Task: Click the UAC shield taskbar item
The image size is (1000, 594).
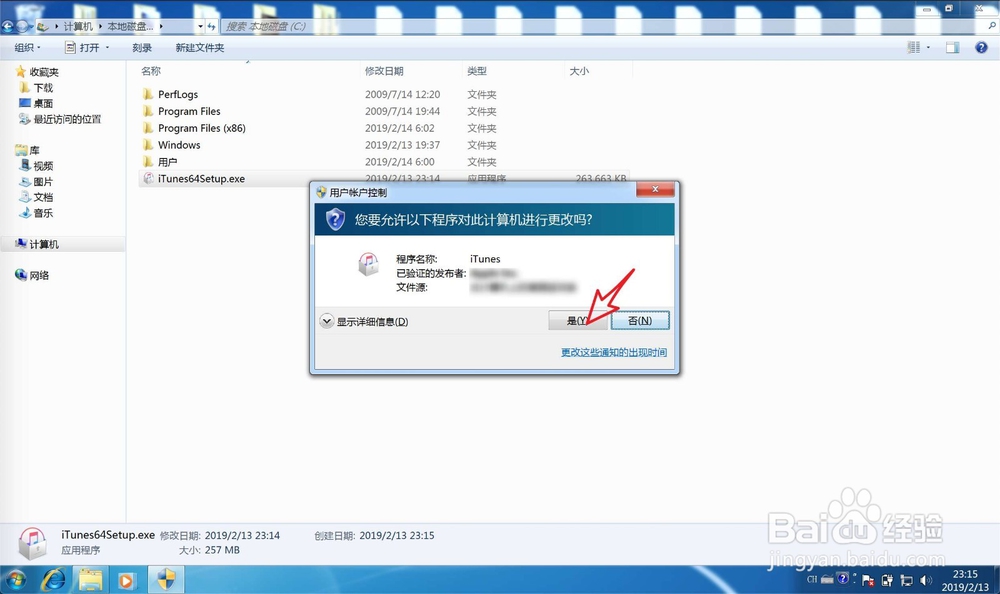Action: (x=166, y=580)
